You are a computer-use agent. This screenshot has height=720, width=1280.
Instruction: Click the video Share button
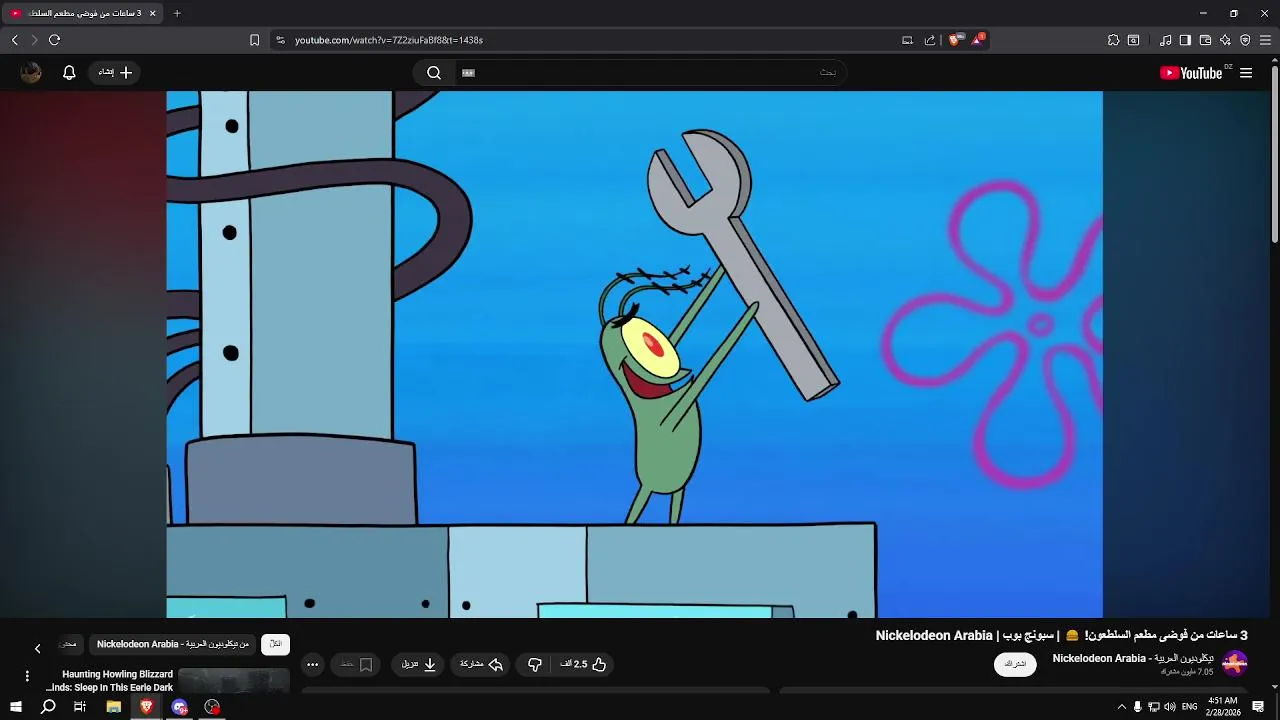(481, 664)
